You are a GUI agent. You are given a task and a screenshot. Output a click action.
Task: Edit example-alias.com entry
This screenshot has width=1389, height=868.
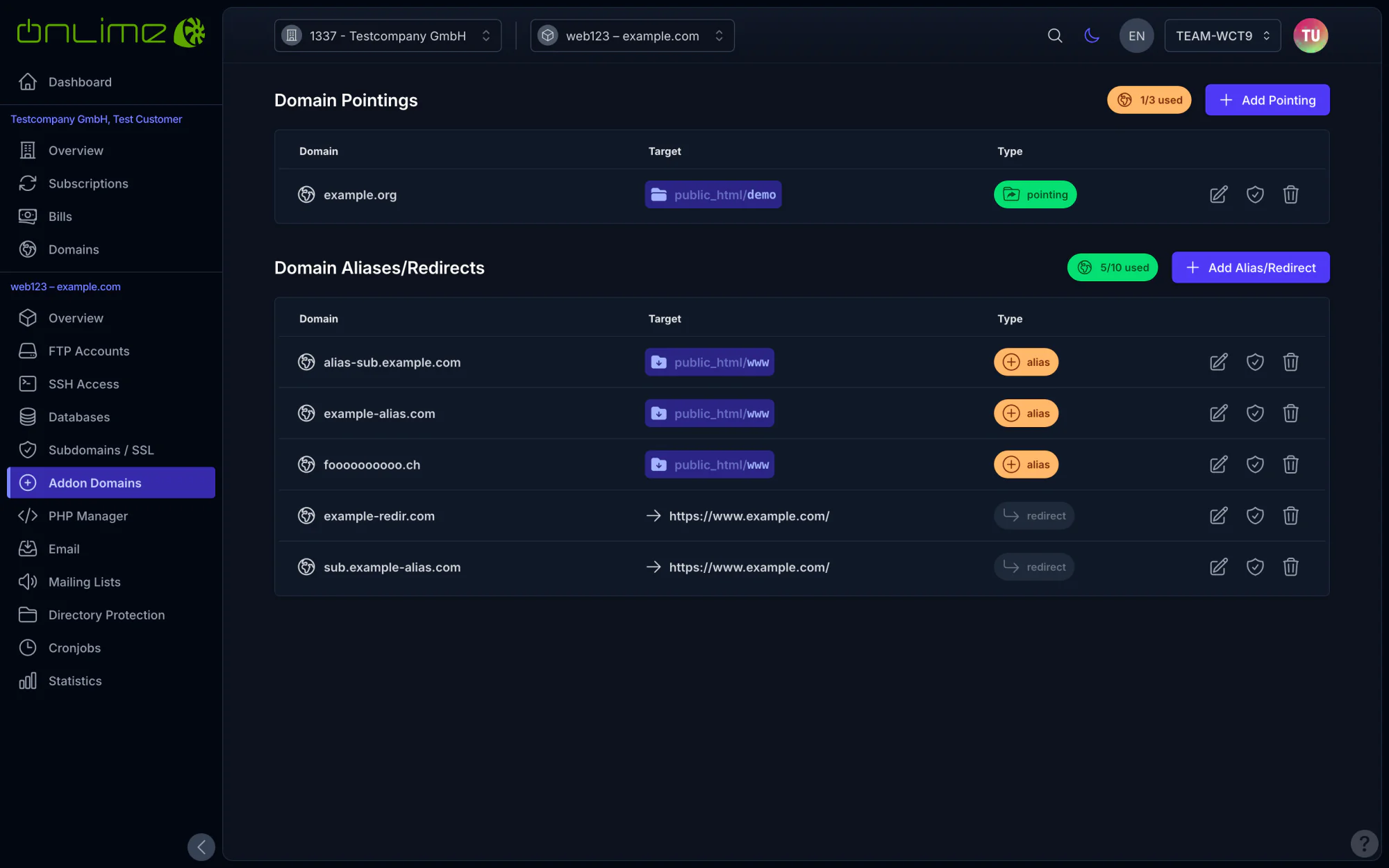point(1219,413)
